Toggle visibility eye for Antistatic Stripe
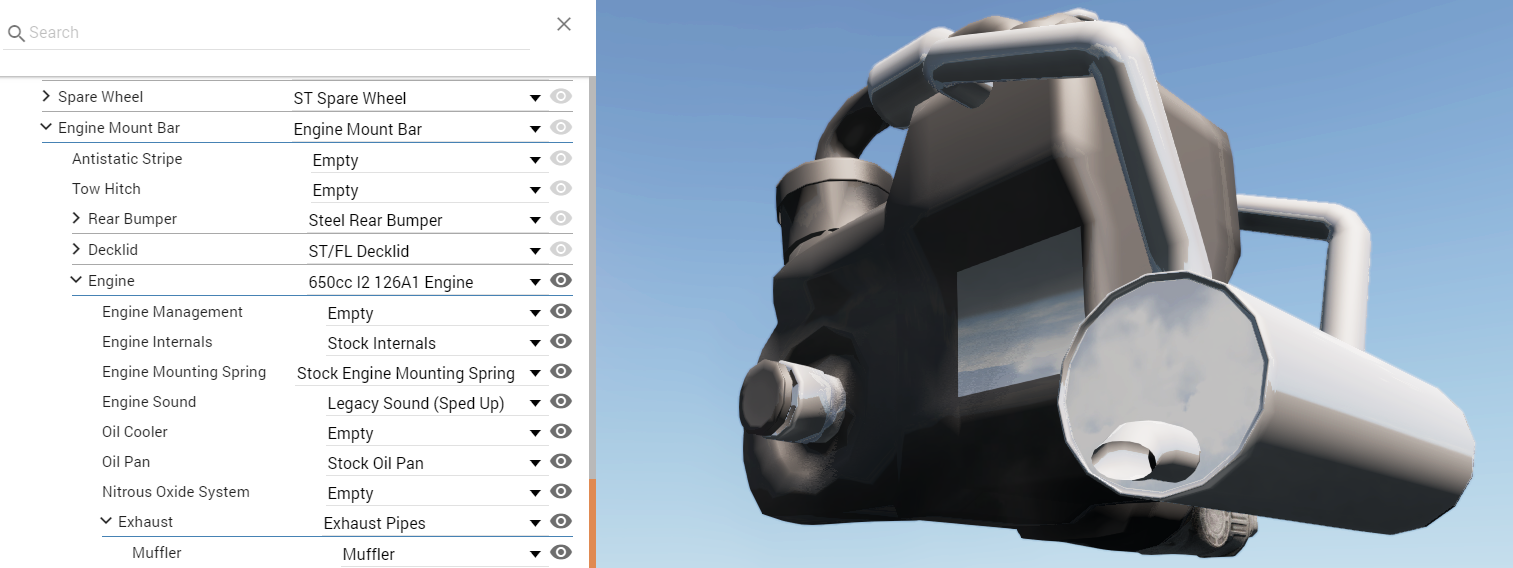The width and height of the screenshot is (1513, 568). click(561, 158)
